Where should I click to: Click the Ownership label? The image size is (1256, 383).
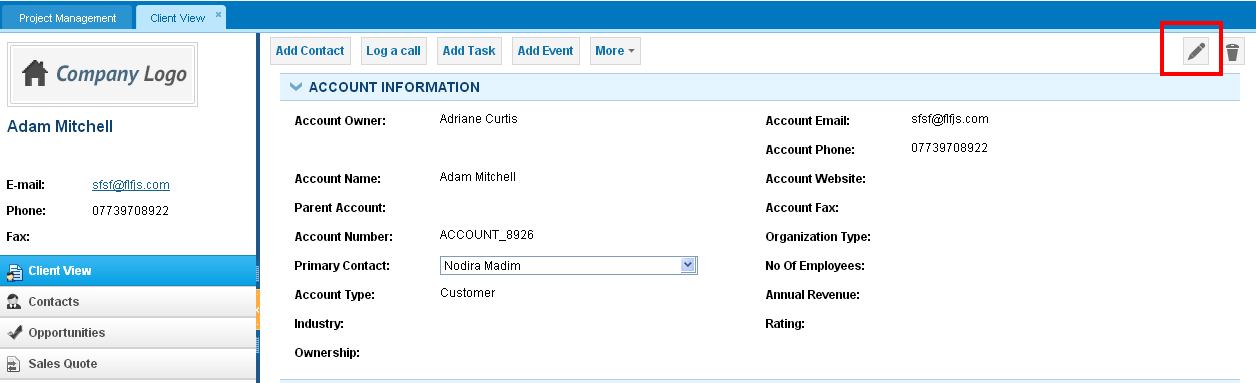click(x=327, y=353)
